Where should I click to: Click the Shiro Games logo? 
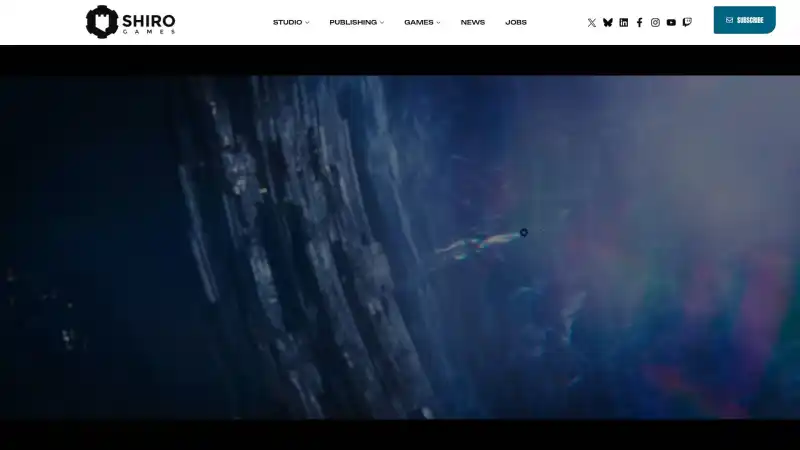click(131, 22)
